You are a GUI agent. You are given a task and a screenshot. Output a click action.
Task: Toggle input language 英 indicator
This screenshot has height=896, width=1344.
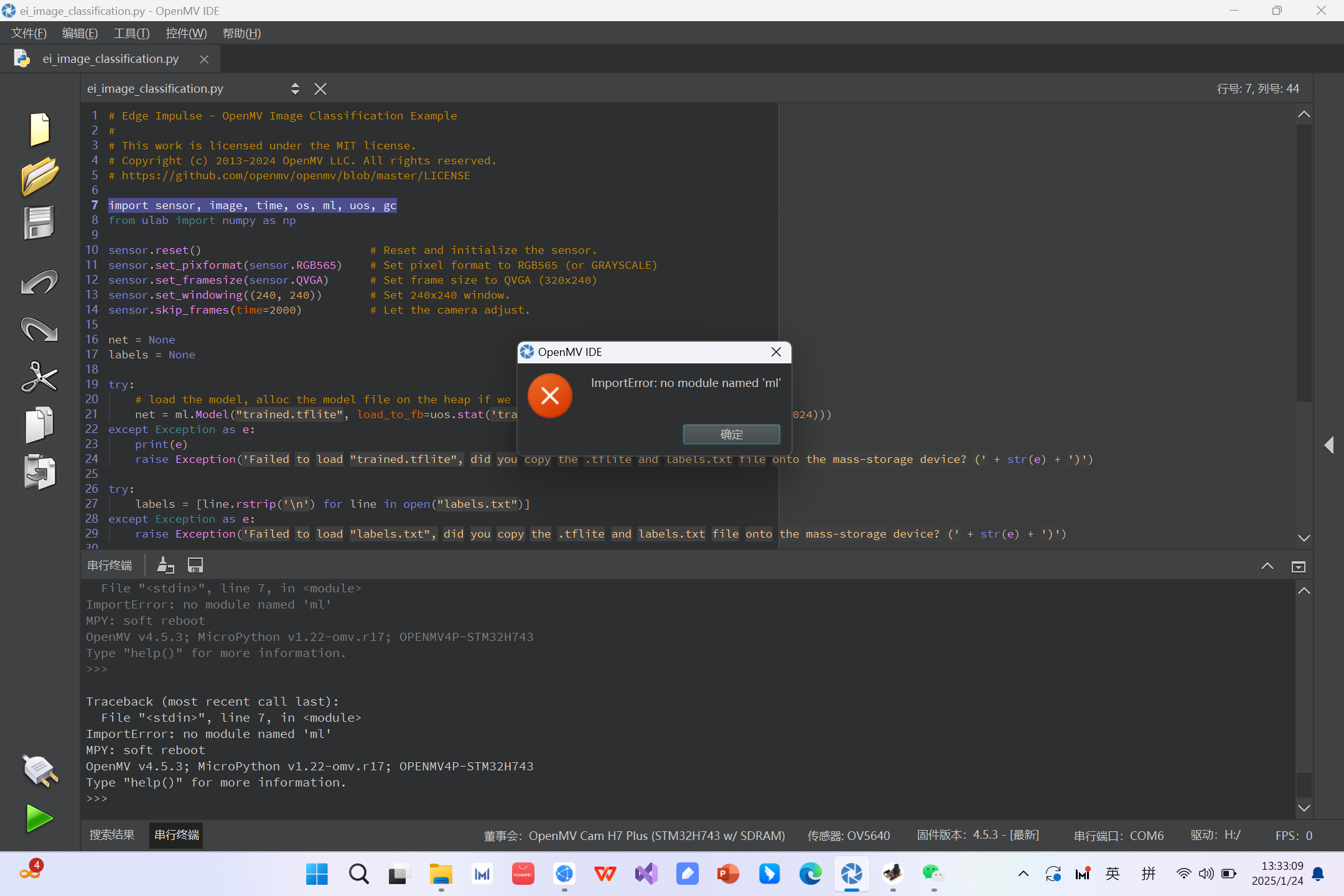tap(1113, 874)
